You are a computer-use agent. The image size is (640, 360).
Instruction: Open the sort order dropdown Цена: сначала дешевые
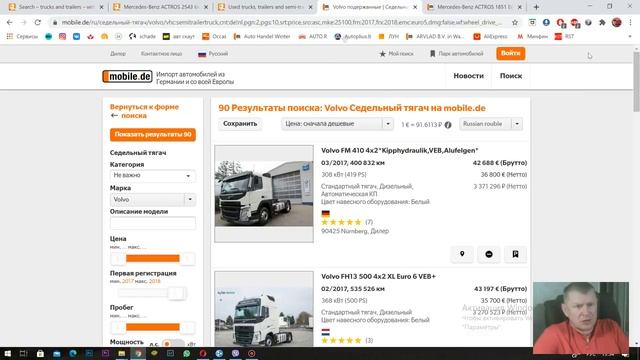337,124
